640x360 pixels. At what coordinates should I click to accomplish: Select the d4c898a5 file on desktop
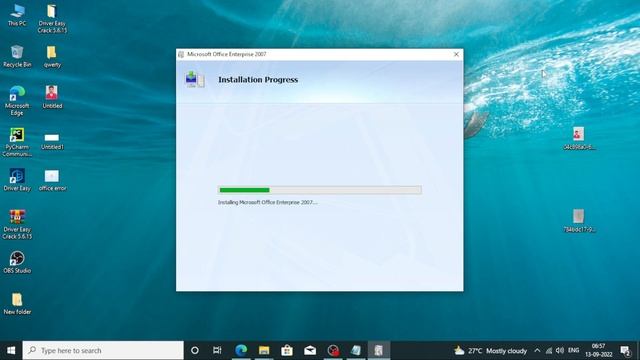coord(579,138)
